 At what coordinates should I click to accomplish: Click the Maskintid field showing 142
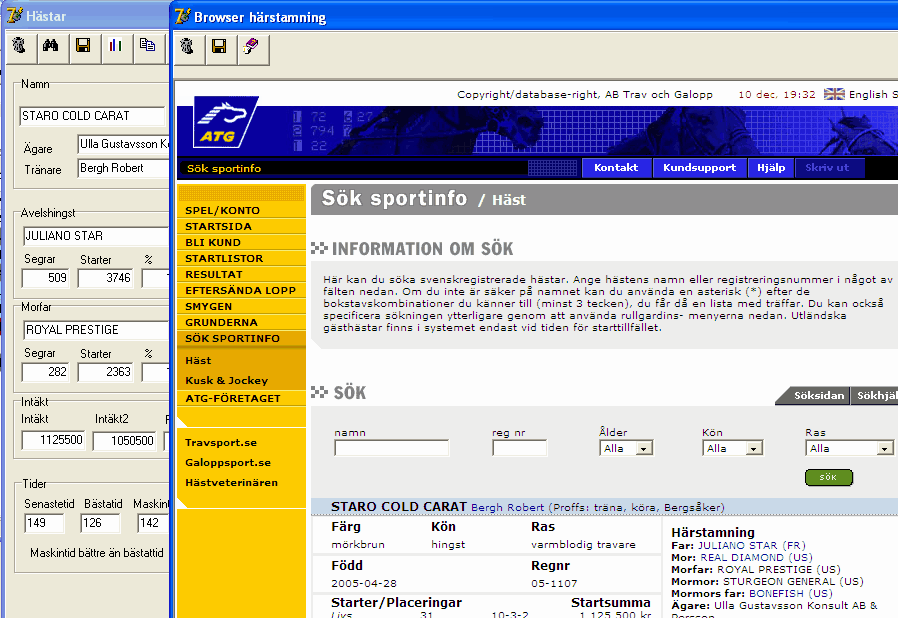point(153,523)
